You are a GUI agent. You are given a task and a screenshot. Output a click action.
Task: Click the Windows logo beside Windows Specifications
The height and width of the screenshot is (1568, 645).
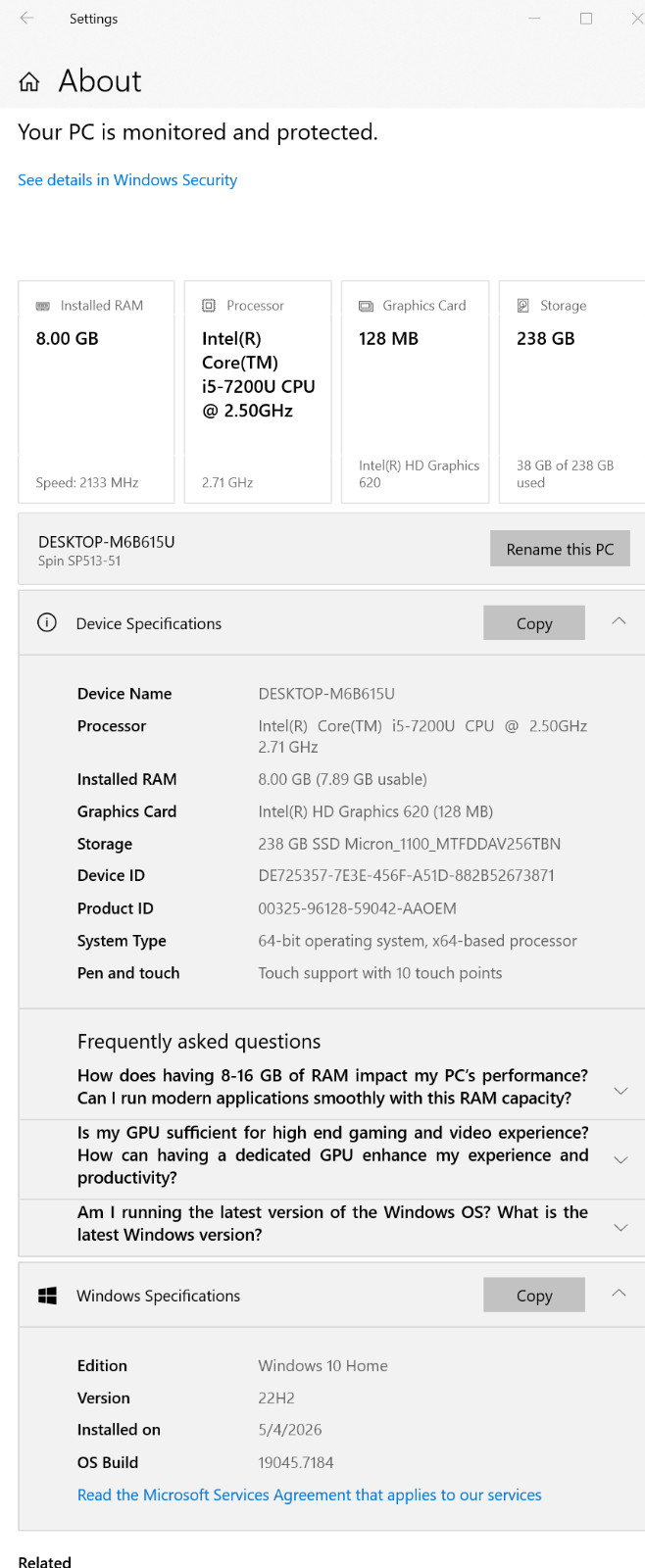47,1296
